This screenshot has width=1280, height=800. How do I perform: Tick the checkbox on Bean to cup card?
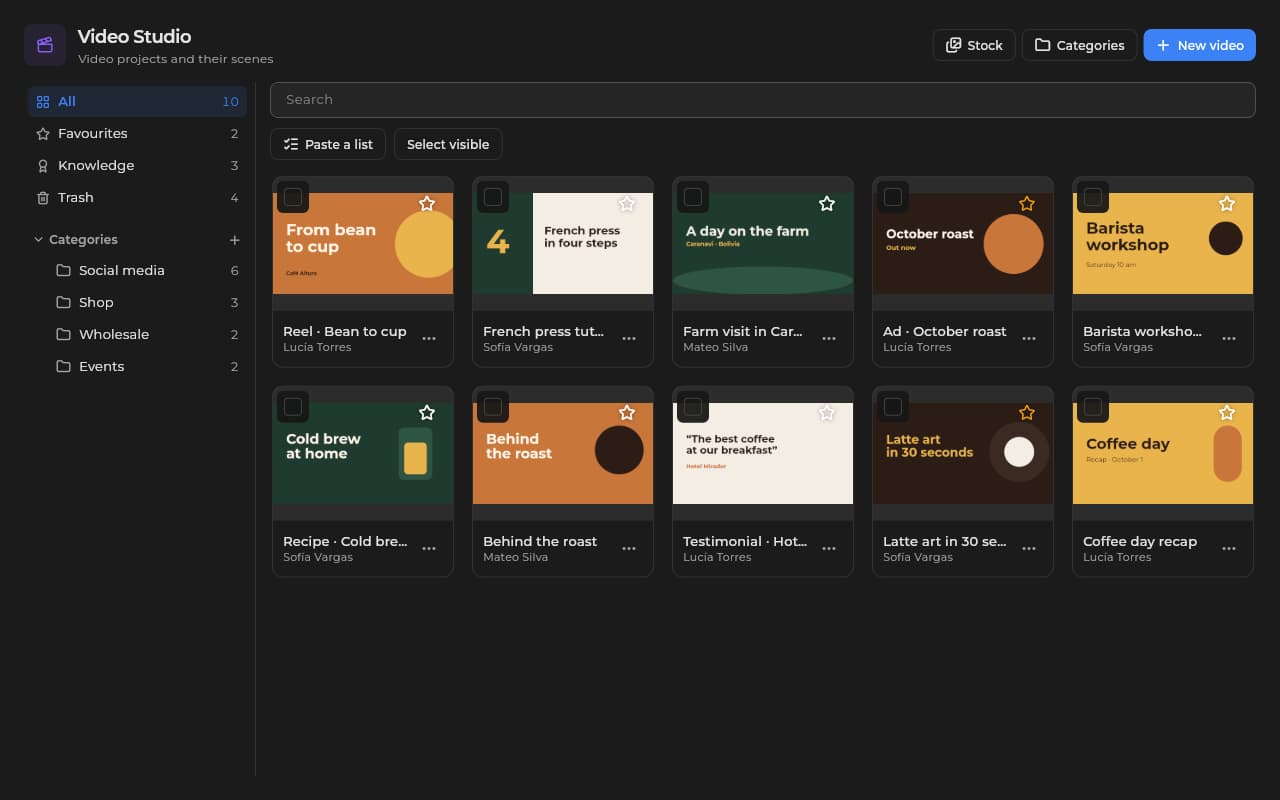pos(293,197)
